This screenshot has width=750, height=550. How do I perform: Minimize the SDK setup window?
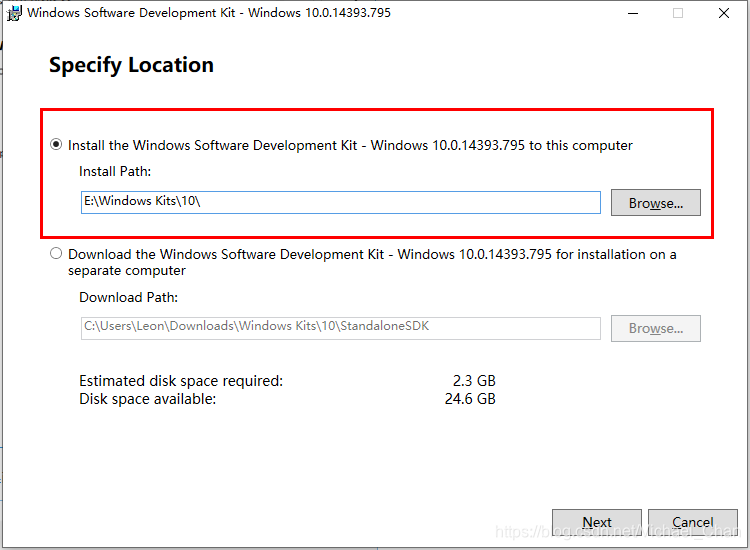pyautogui.click(x=633, y=13)
